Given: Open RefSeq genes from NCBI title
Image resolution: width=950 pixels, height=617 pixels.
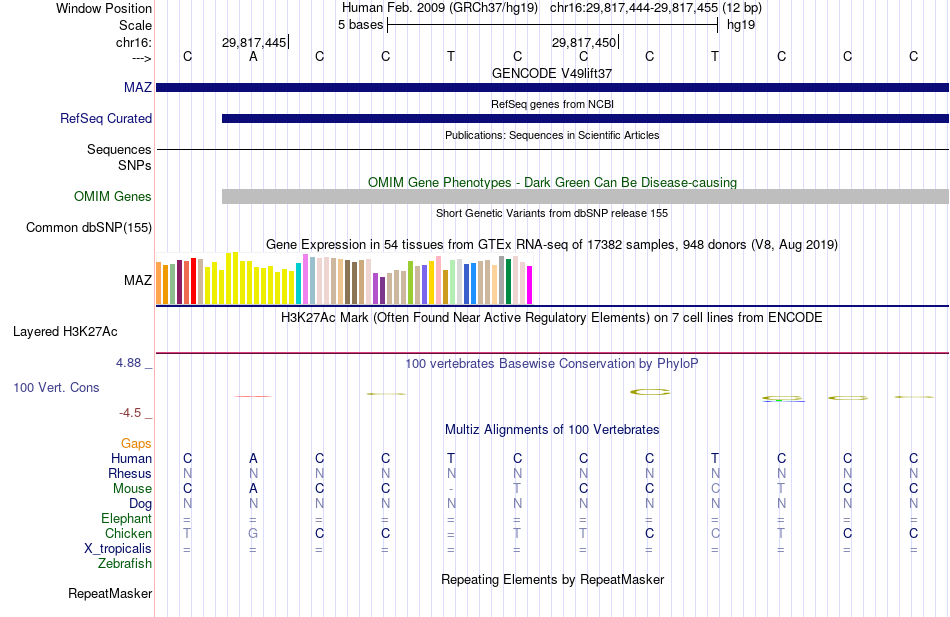Looking at the screenshot, I should point(552,104).
